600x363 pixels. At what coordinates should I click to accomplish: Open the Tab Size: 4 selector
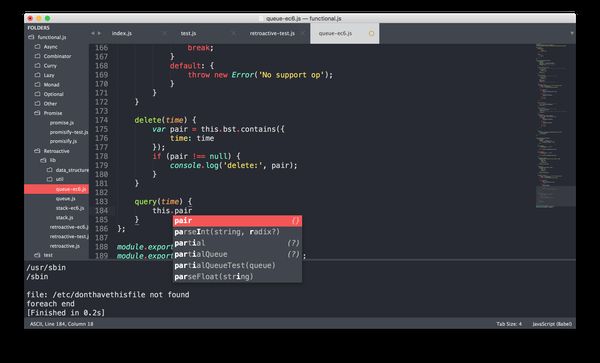[509, 324]
